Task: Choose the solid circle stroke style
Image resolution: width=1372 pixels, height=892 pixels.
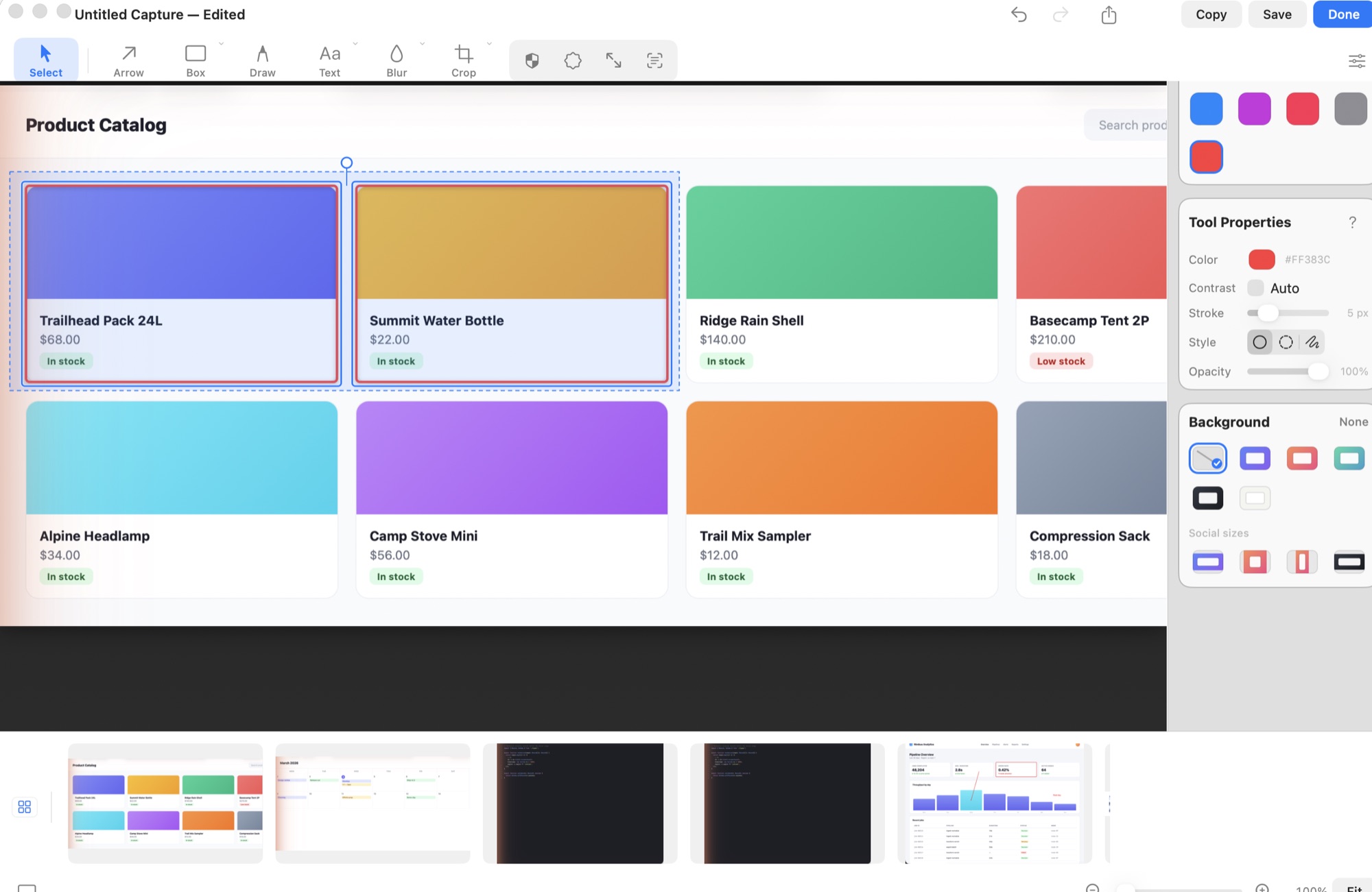Action: (x=1259, y=342)
